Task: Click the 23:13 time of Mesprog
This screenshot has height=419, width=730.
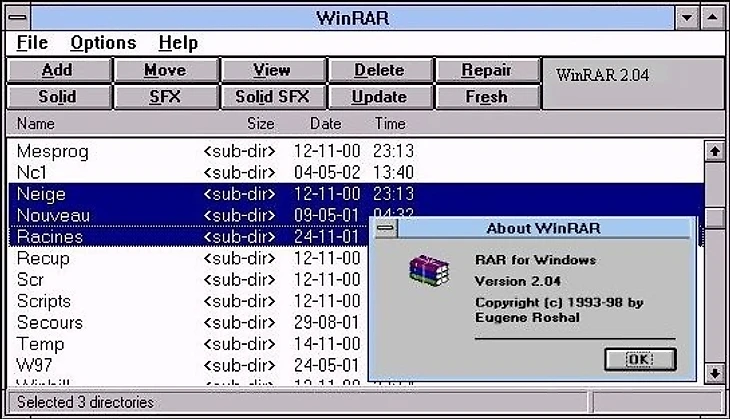Action: coord(393,151)
